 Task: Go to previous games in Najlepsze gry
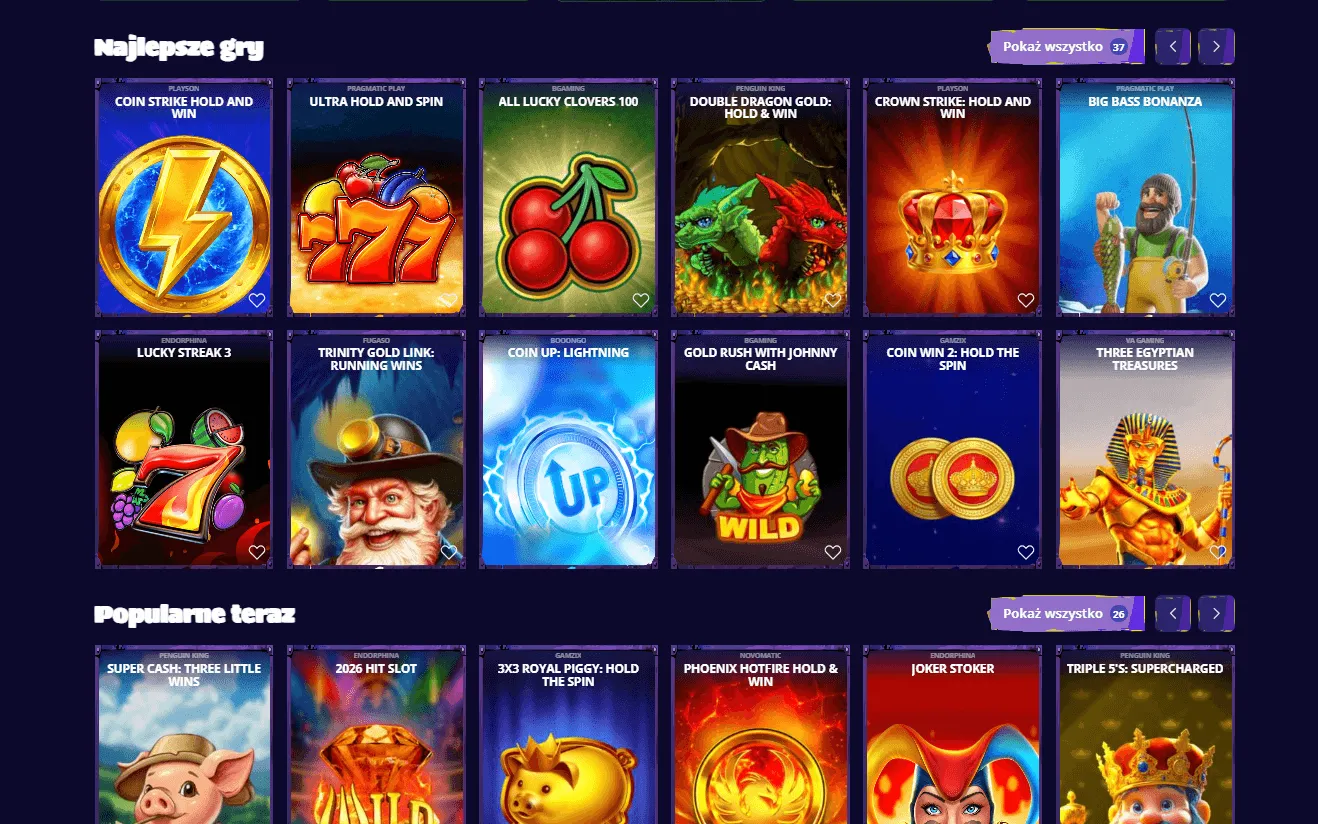click(x=1173, y=46)
